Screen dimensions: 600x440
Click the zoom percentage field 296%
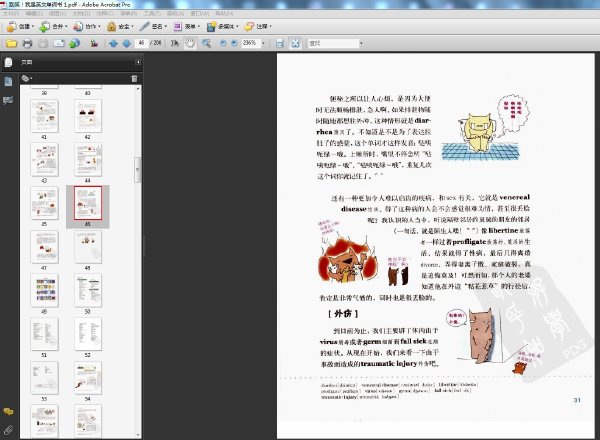coord(251,43)
